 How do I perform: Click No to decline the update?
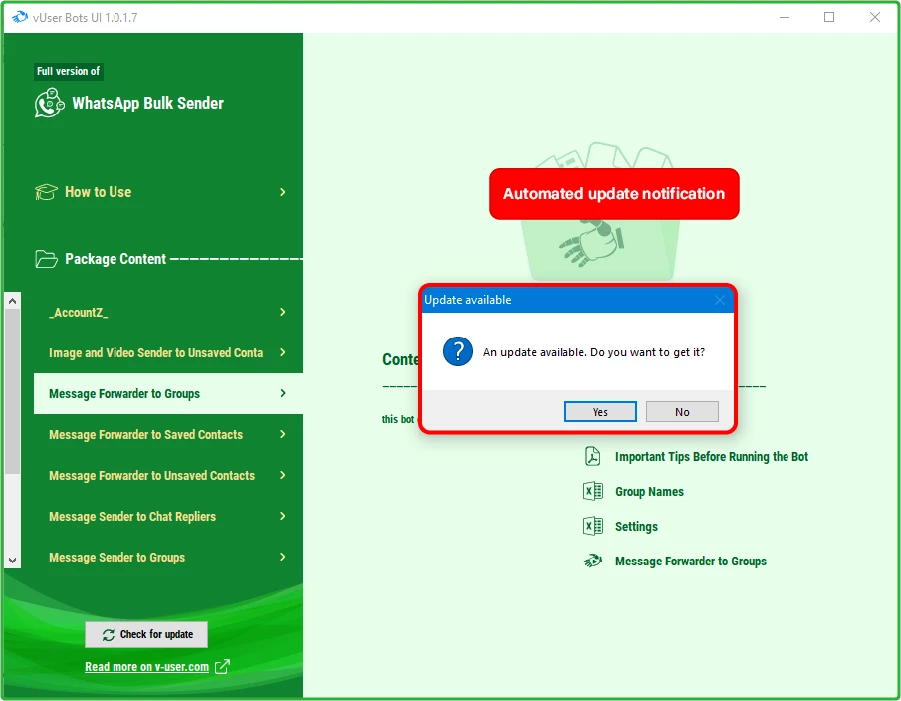pyautogui.click(x=682, y=412)
